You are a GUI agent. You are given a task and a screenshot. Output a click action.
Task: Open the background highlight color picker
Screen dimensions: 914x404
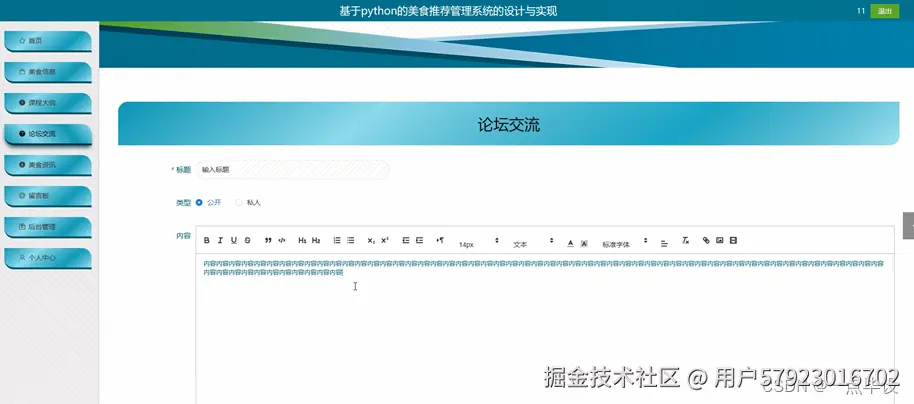584,243
